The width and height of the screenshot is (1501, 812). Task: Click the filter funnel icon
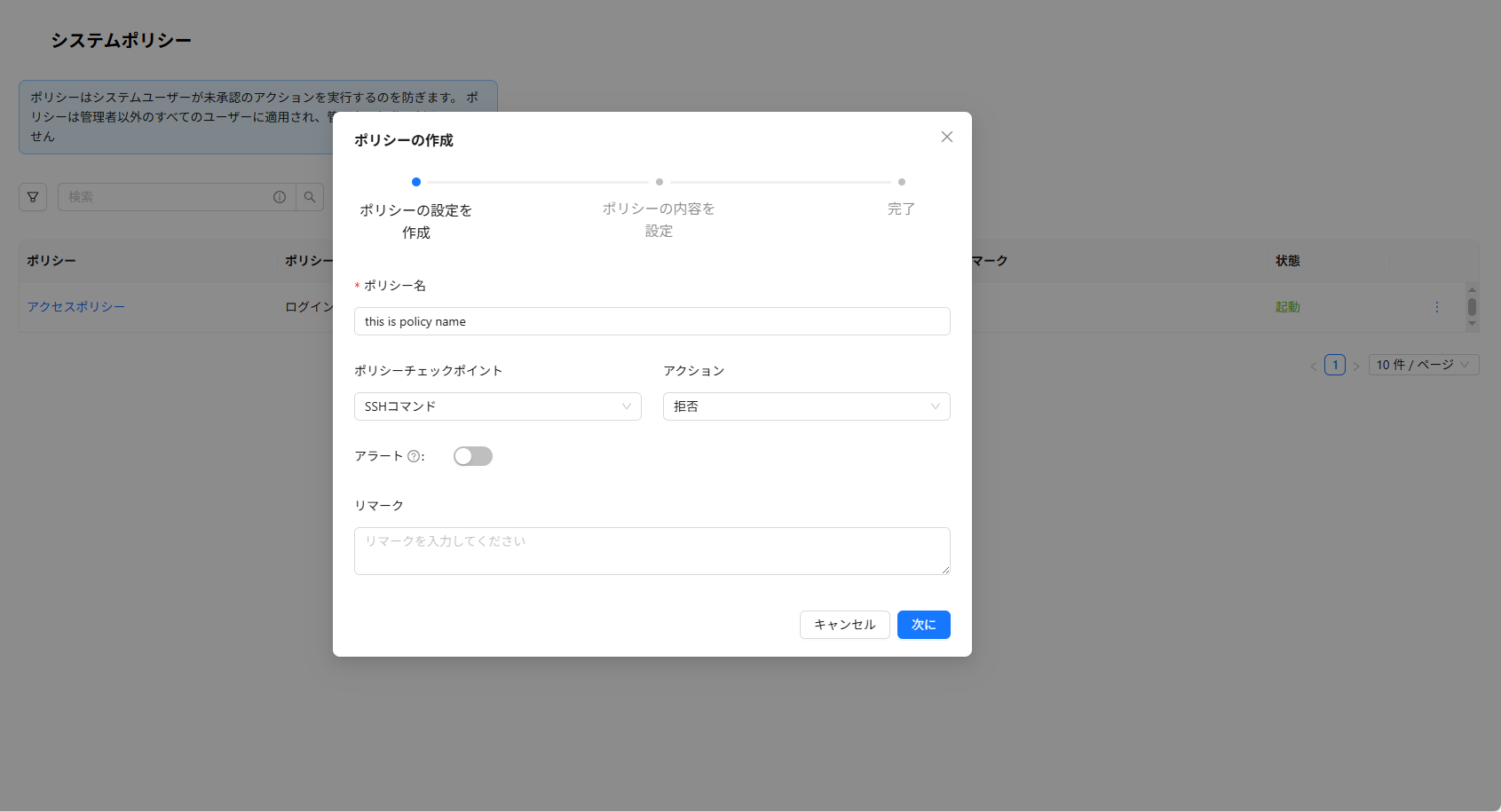point(33,197)
